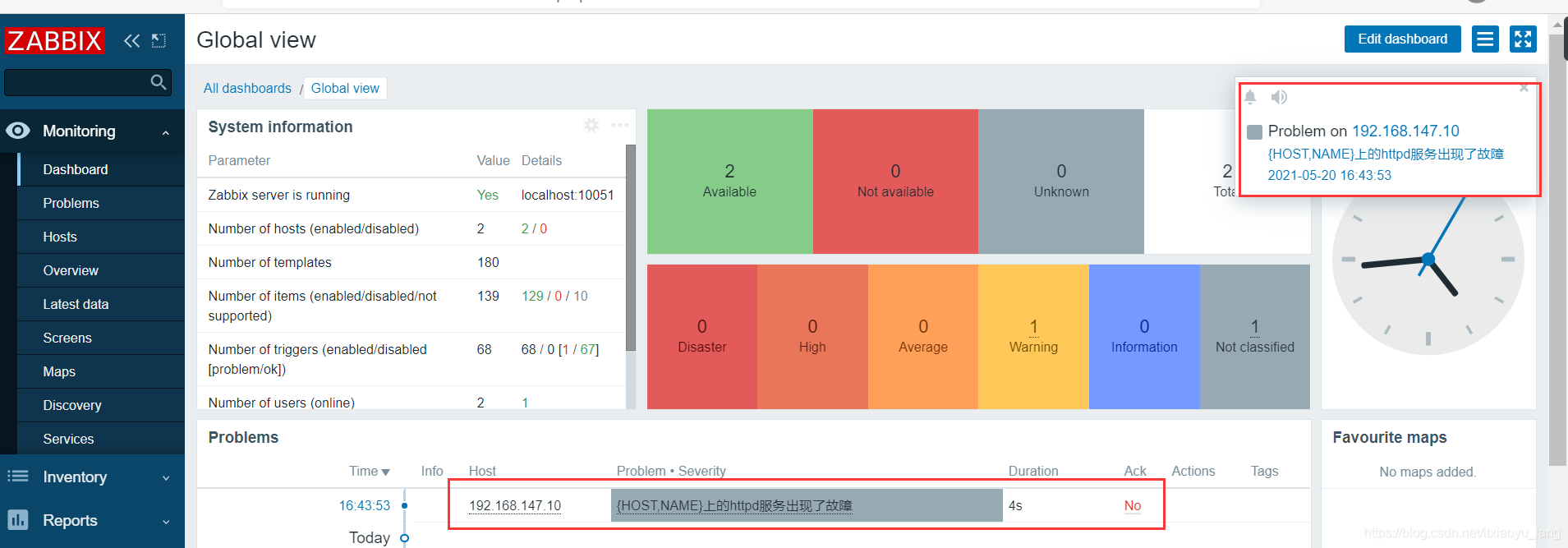This screenshot has width=1568, height=548.
Task: Acknowledge problem via No link
Action: point(1133,505)
